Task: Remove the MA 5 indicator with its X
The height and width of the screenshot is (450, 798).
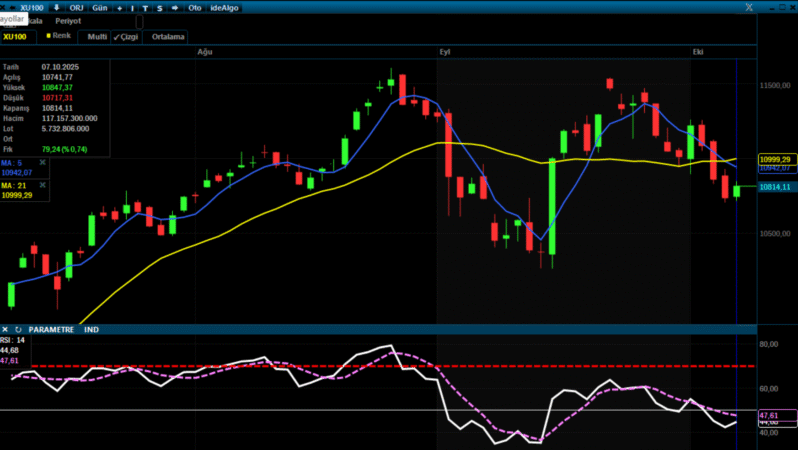Action: tap(42, 161)
